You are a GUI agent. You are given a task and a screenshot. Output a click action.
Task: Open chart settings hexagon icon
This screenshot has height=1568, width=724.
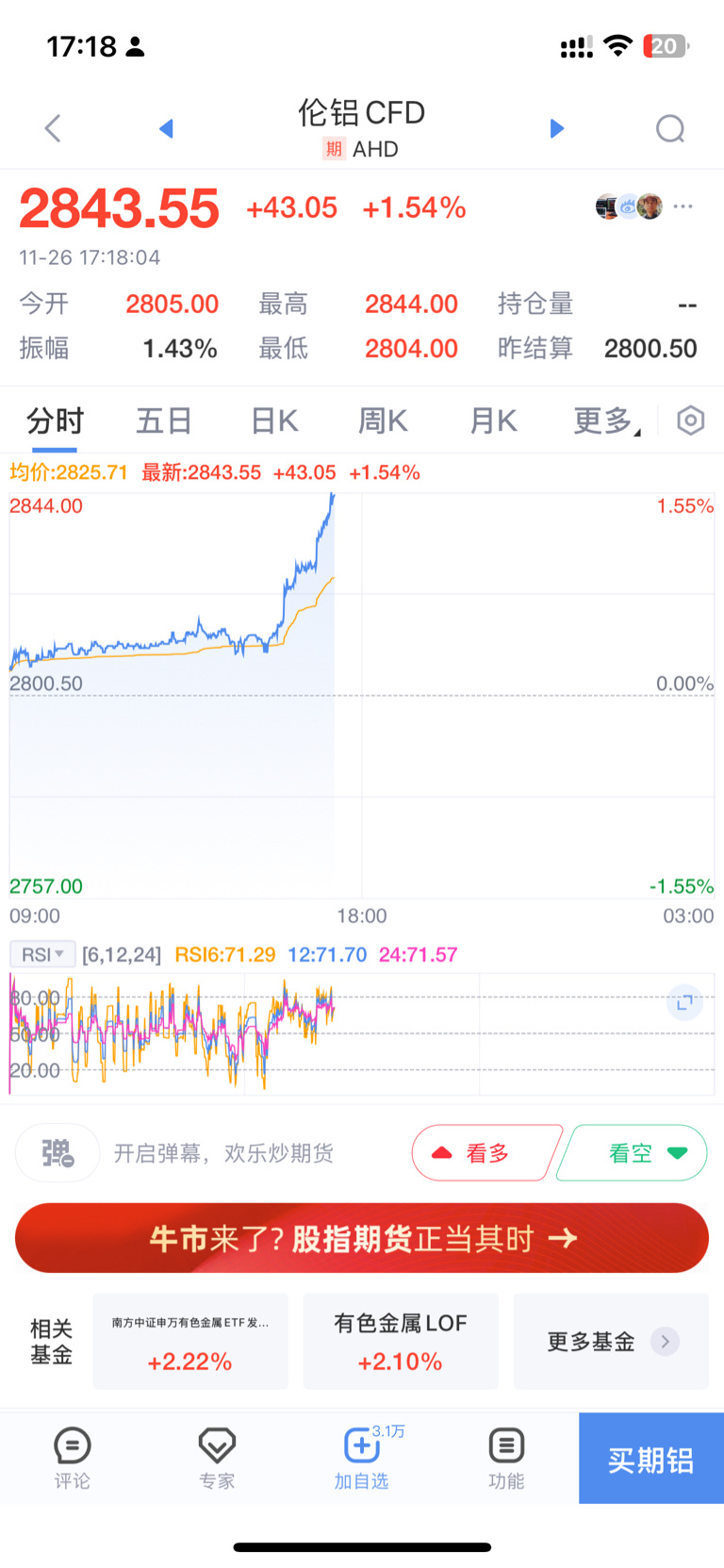click(x=691, y=421)
